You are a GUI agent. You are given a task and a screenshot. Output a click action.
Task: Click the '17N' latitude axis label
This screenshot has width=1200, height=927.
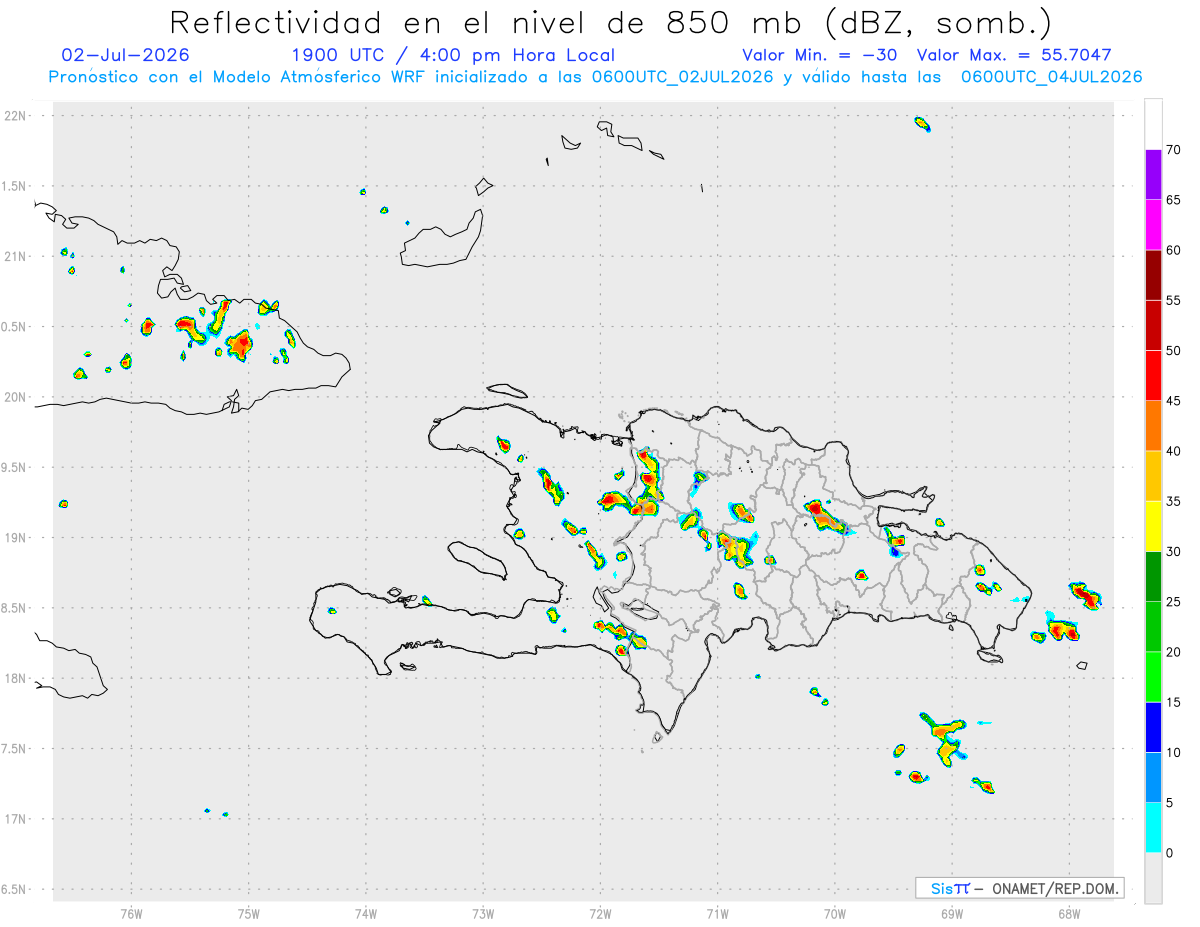pos(15,819)
